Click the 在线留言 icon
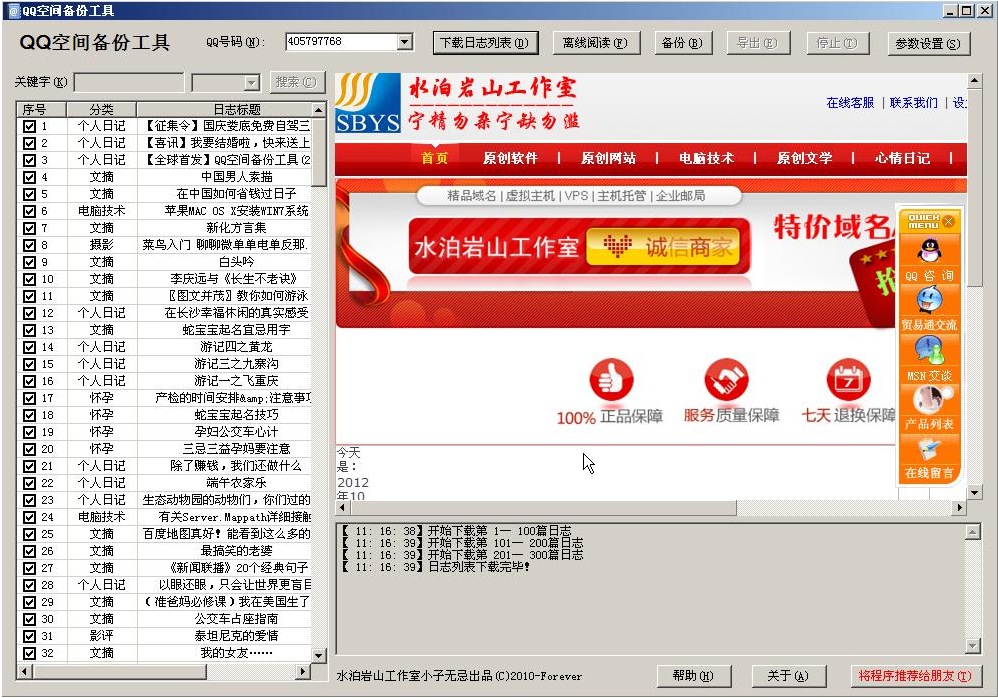Viewport: 998px width, 698px height. (929, 449)
